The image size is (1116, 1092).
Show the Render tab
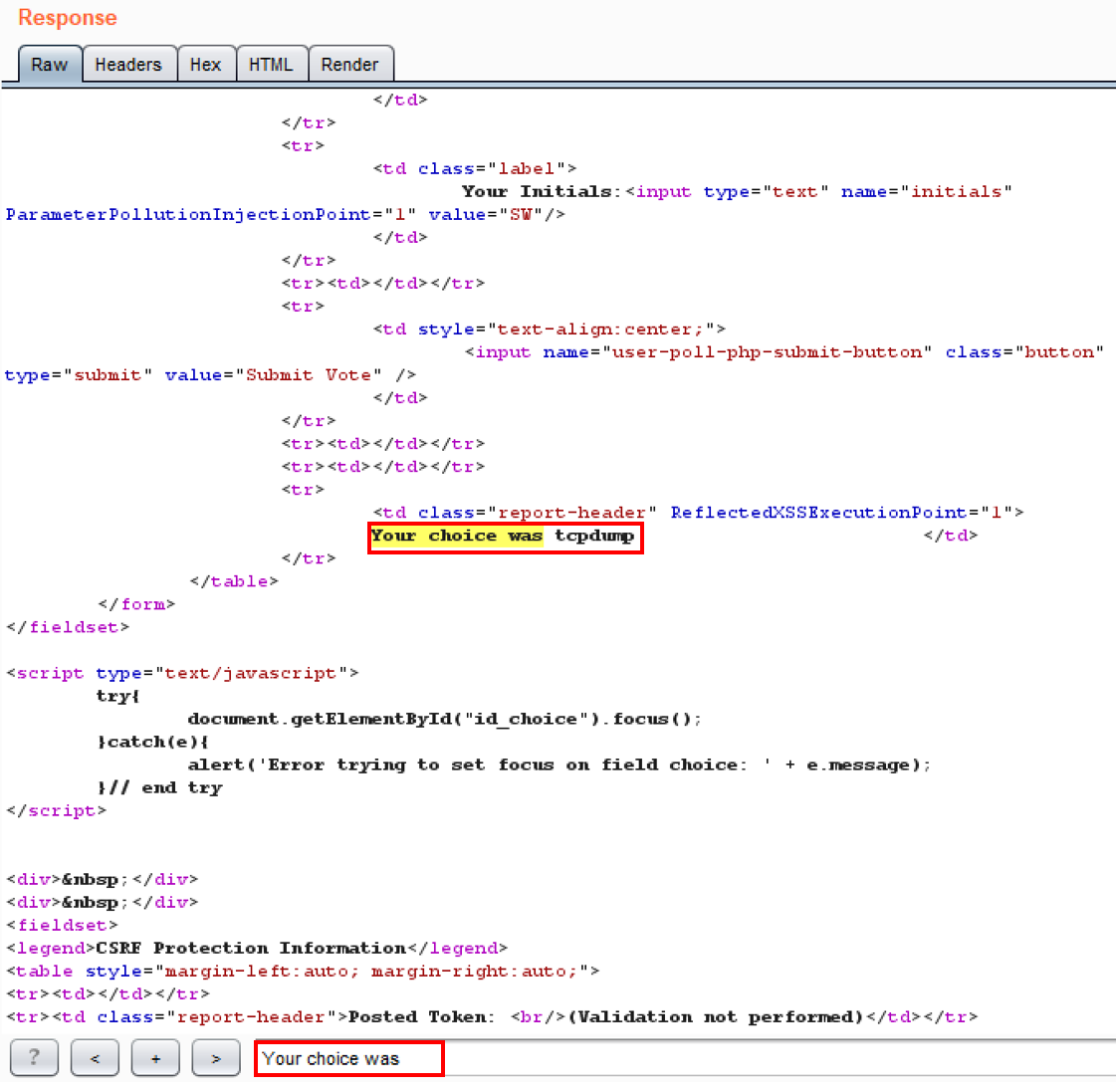point(349,65)
